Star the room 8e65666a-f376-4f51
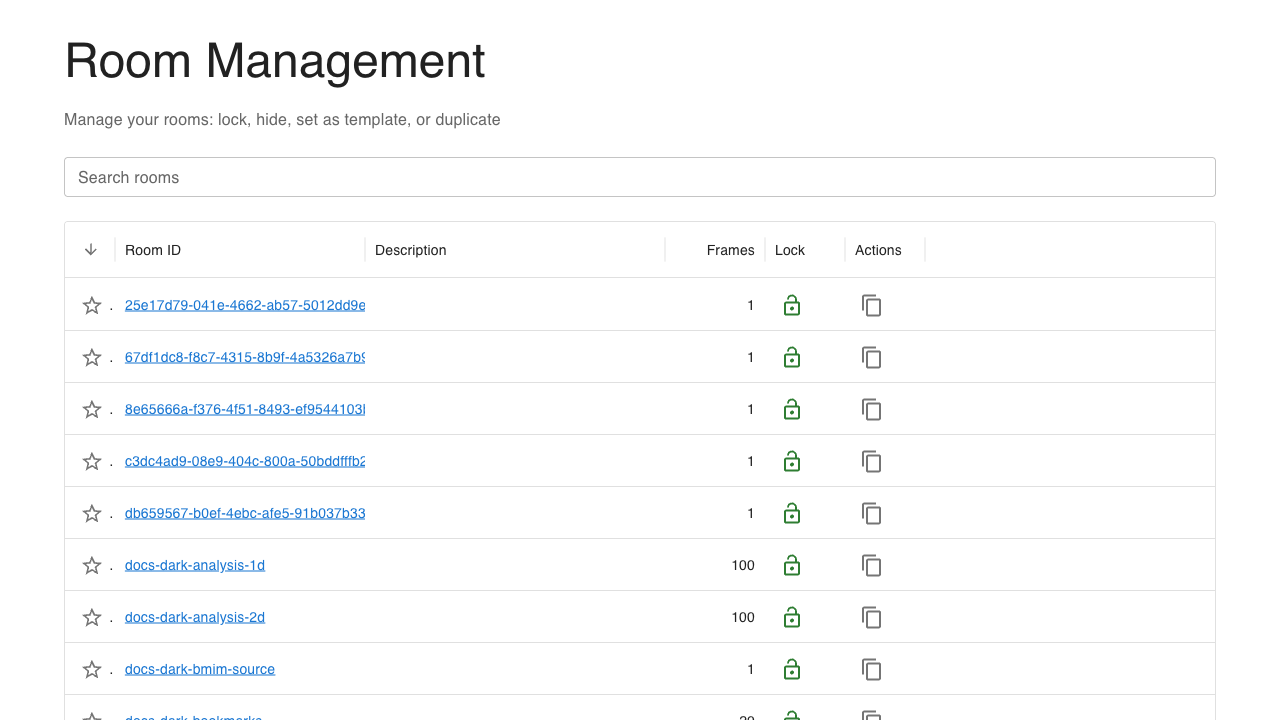Screen dimensions: 1280x720 [92, 409]
